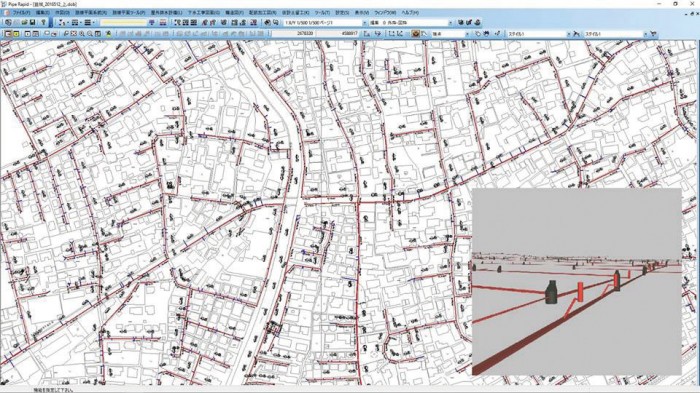Open the ファイル(F) menu
The height and width of the screenshot is (393, 700).
coord(21,13)
